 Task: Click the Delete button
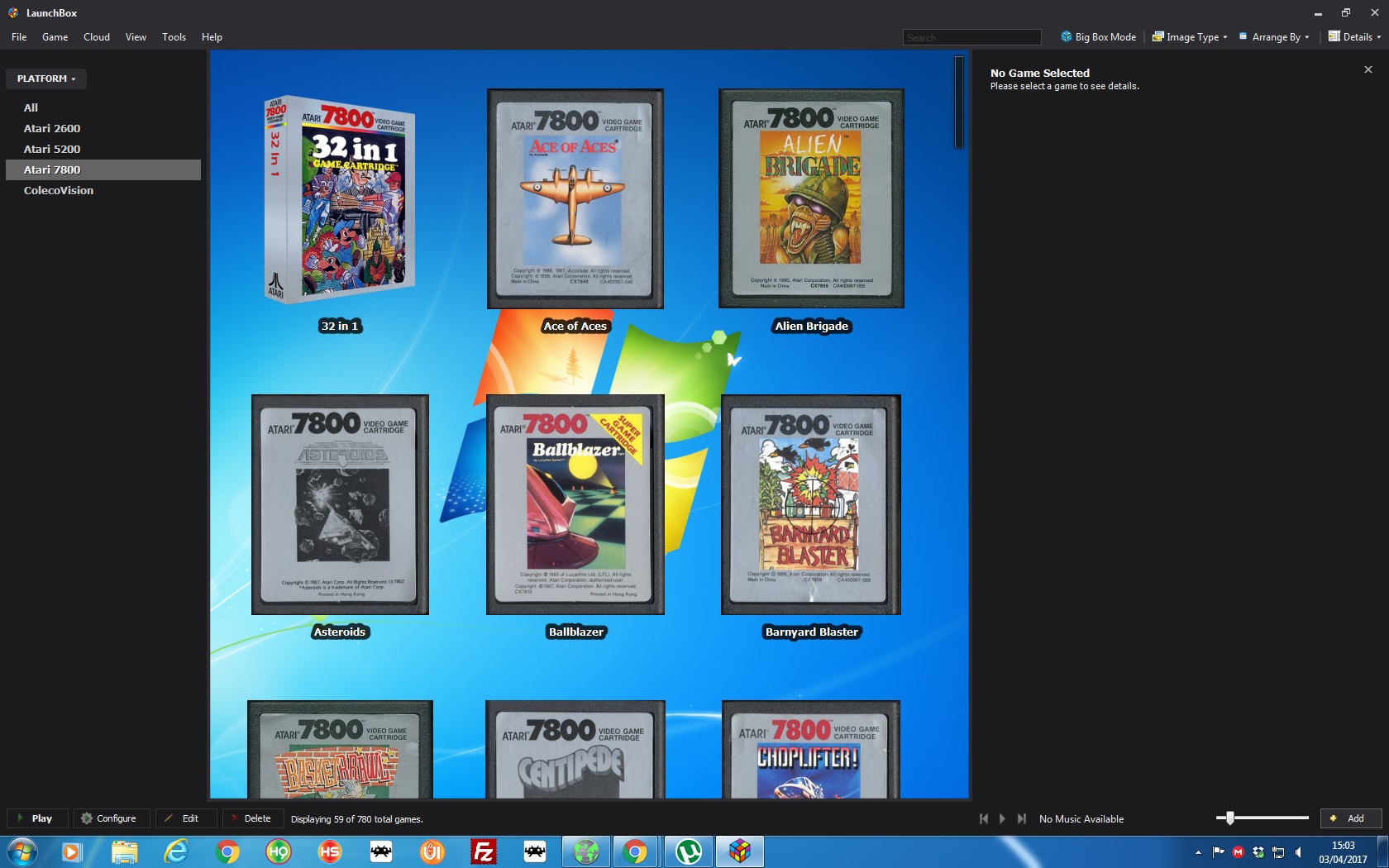coord(253,818)
